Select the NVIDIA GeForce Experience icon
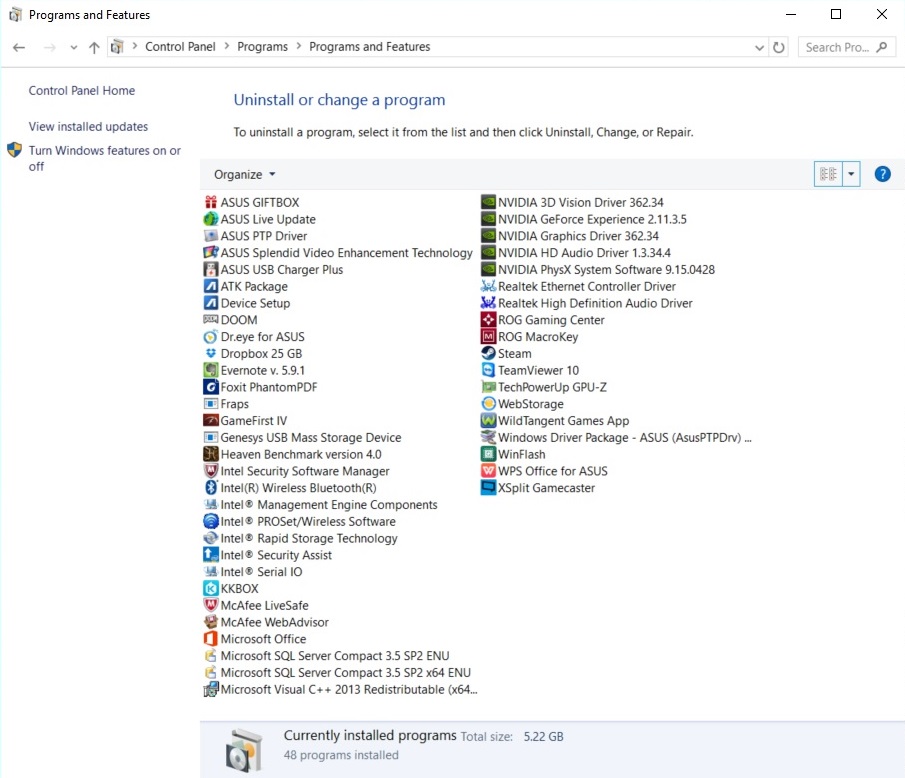 488,220
